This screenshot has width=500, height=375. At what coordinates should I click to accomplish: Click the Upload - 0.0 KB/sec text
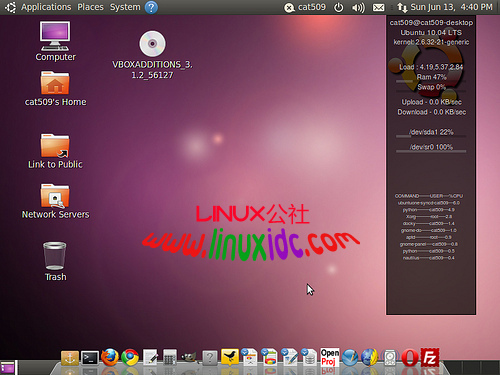[x=431, y=102]
